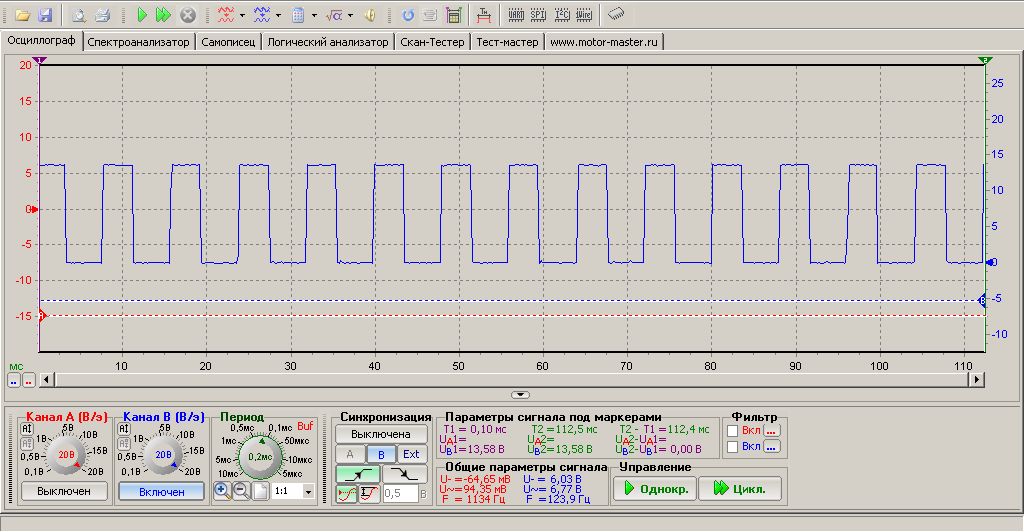1024x532 pixels.
Task: Click the blue waveform channel B toolbar icon
Action: tap(262, 14)
